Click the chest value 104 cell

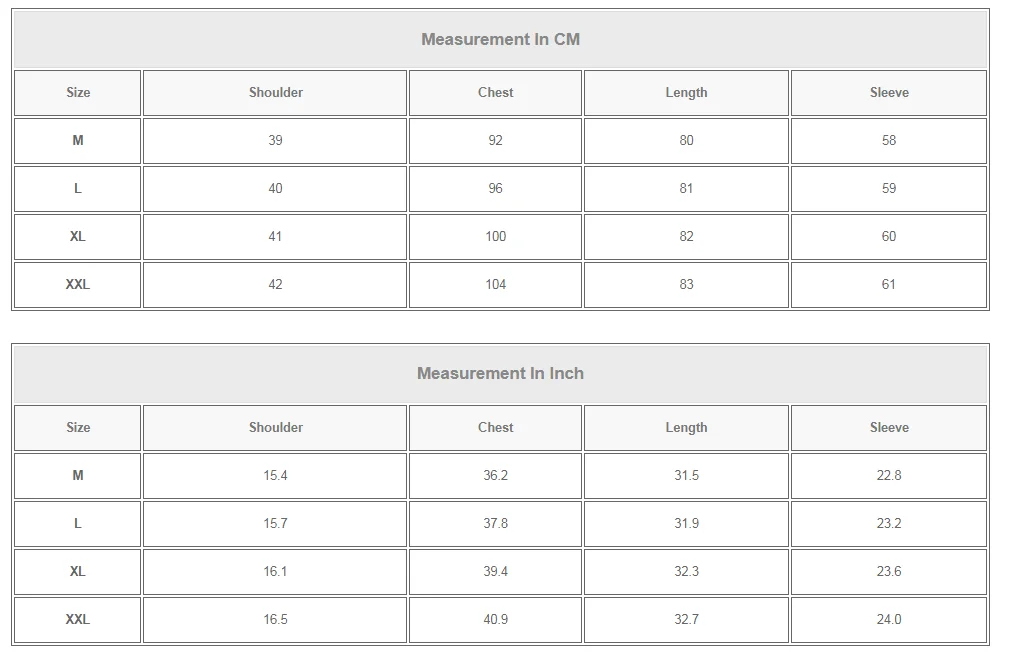[x=495, y=285]
